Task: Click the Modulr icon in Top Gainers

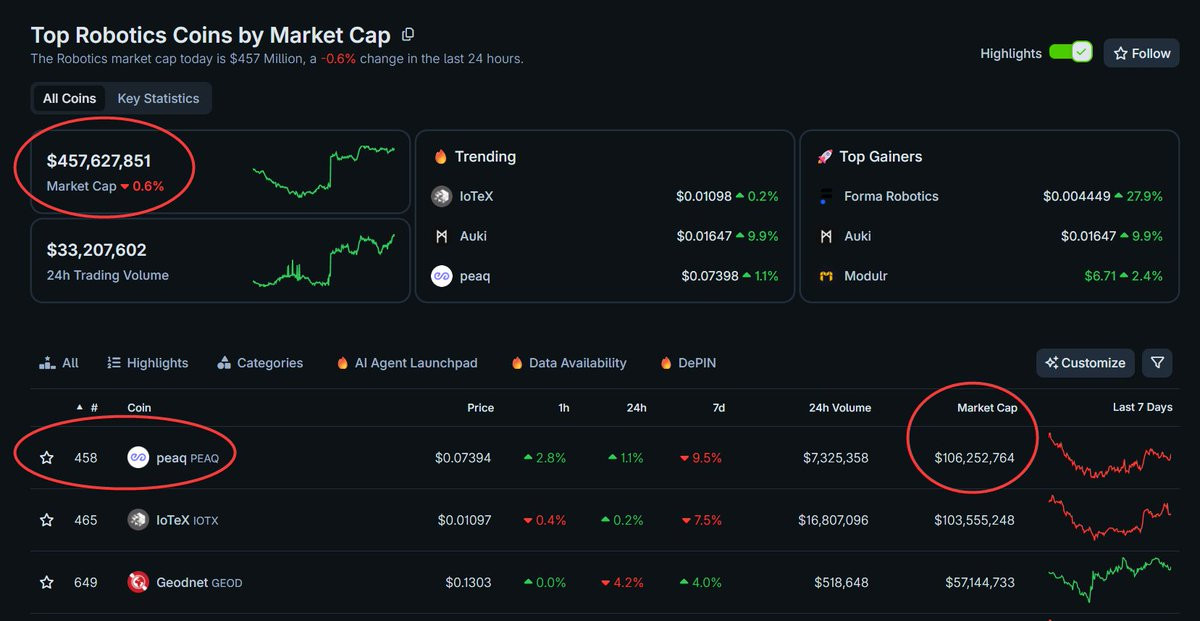Action: coord(826,276)
